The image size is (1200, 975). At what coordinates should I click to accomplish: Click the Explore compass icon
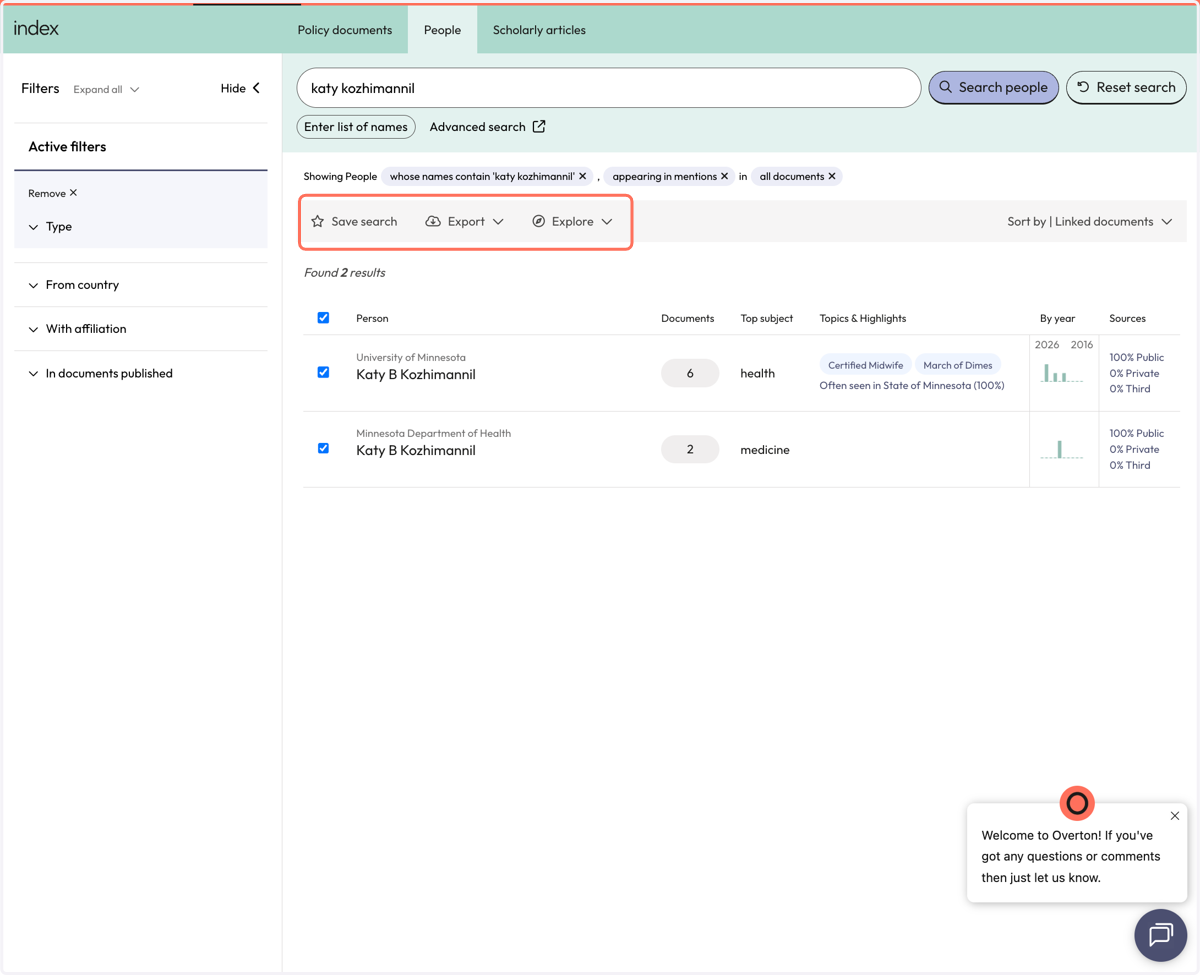539,221
